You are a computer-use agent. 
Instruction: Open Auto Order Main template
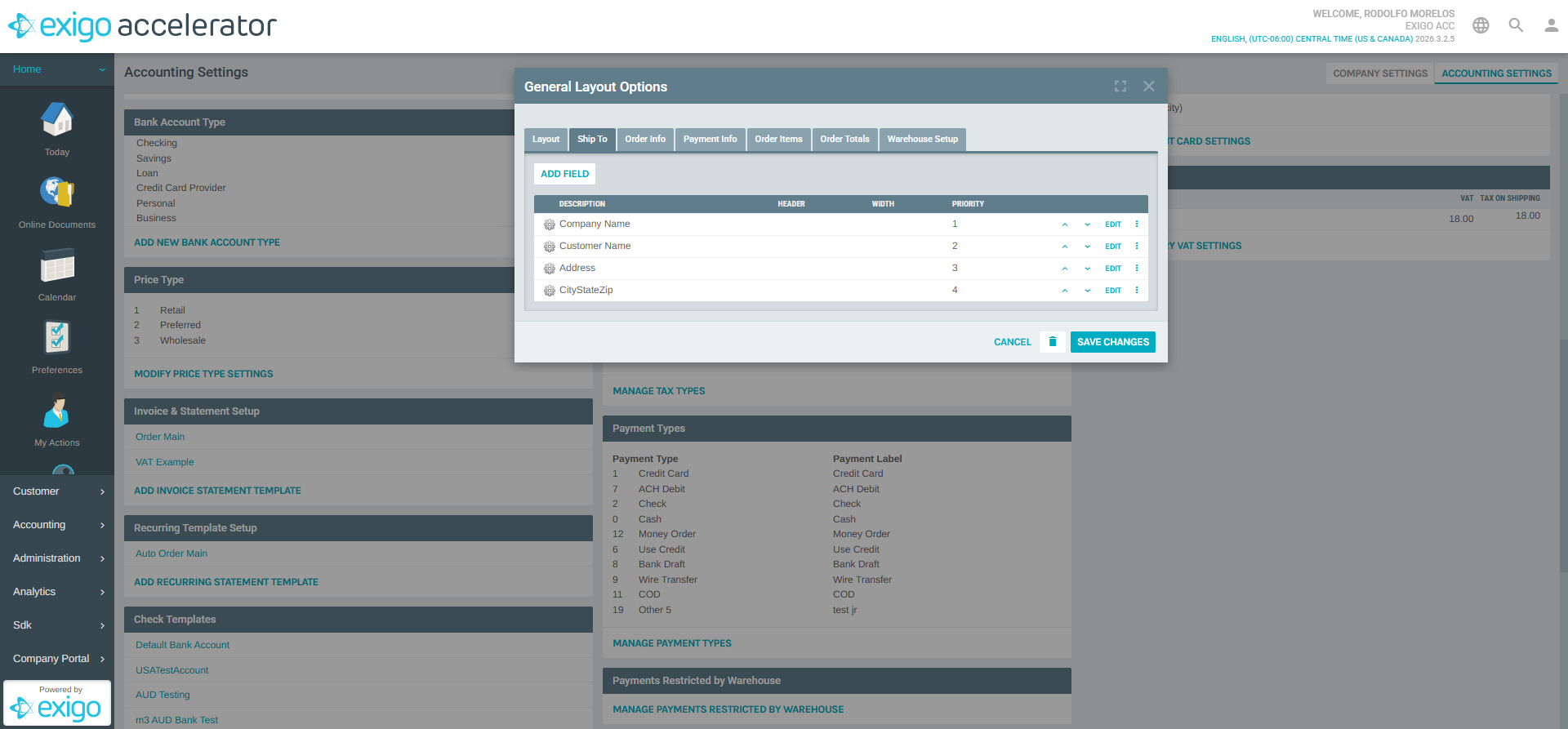[171, 553]
